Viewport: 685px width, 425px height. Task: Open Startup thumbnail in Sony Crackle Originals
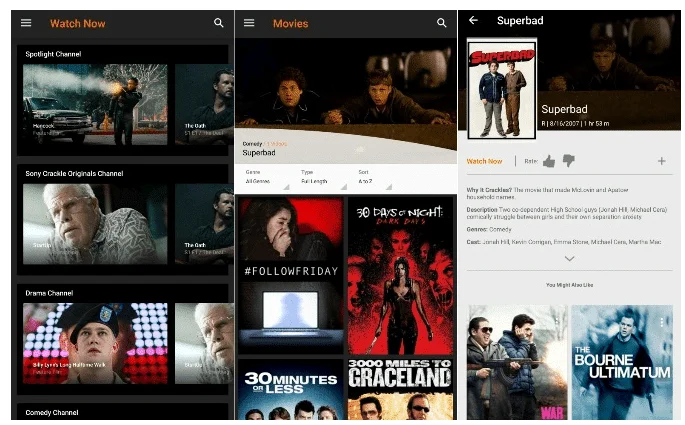tap(95, 224)
